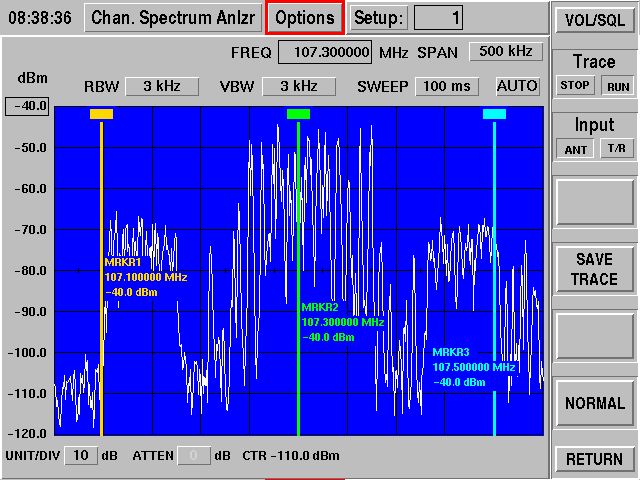
Task: Click the dBm axis unit label
Action: tap(32, 78)
